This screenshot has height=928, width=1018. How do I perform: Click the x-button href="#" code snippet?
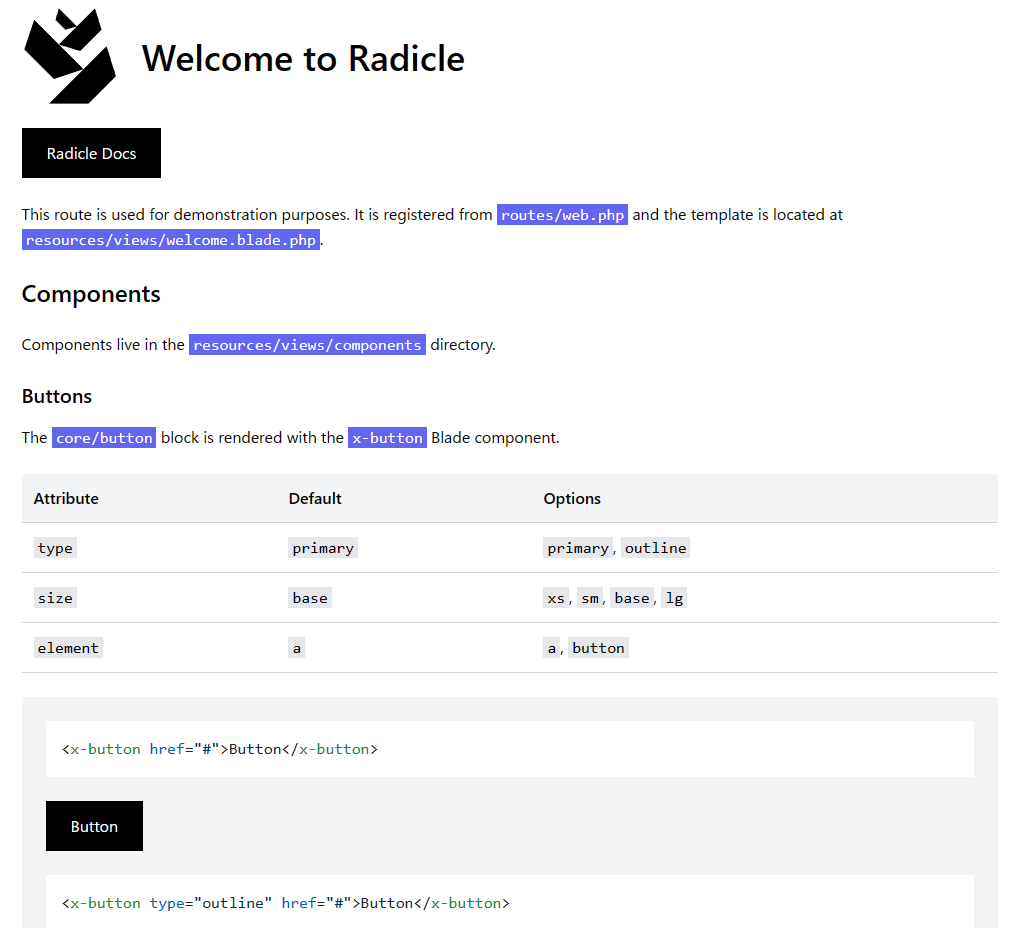click(510, 749)
